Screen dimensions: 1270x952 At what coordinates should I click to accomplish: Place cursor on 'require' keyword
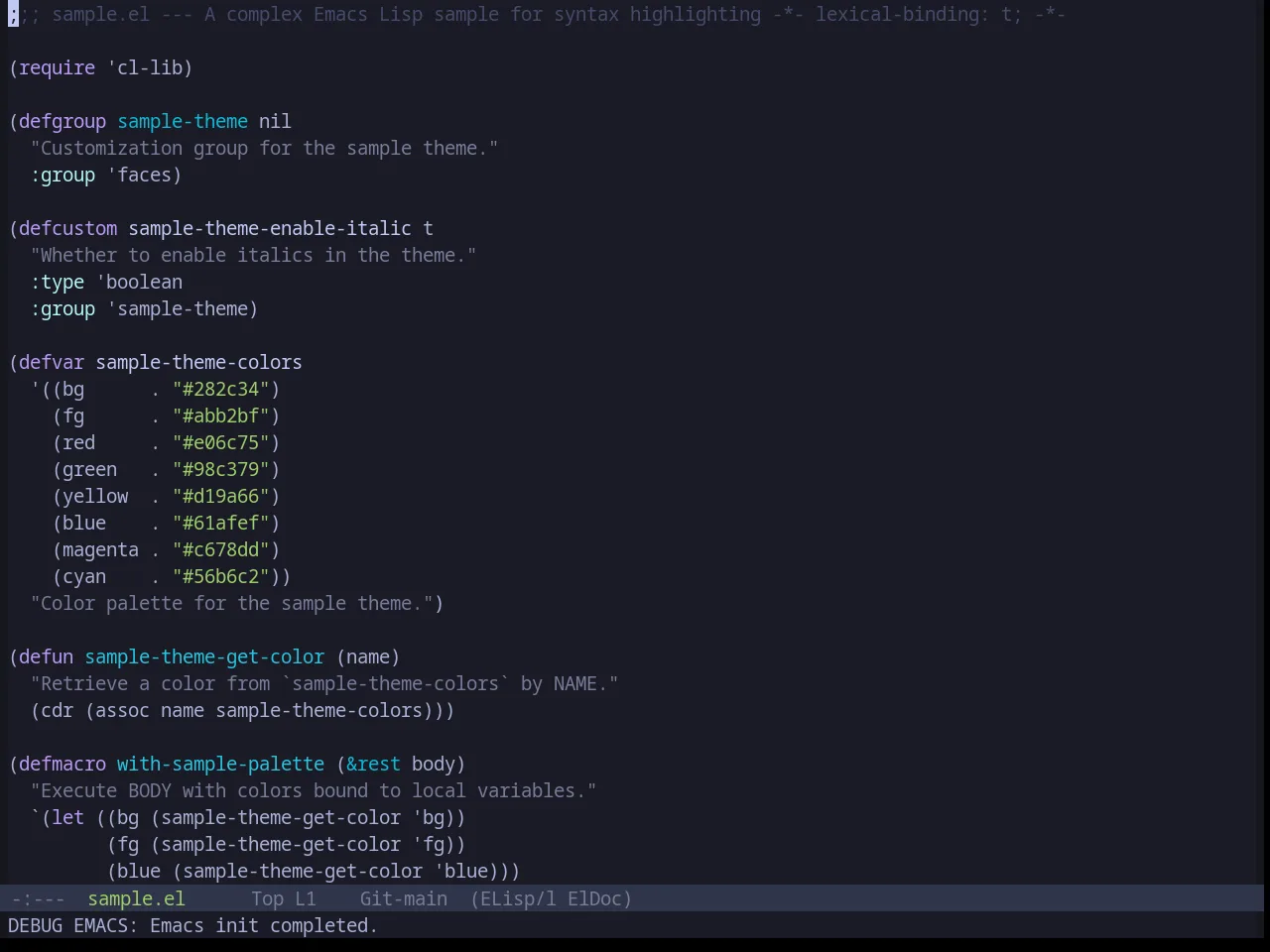(x=57, y=67)
